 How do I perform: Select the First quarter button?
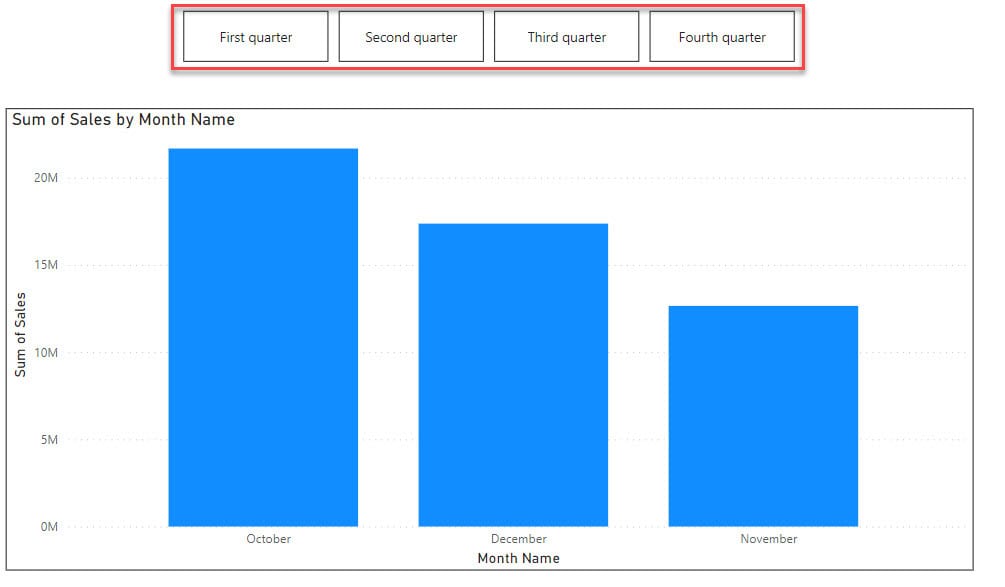pos(255,37)
